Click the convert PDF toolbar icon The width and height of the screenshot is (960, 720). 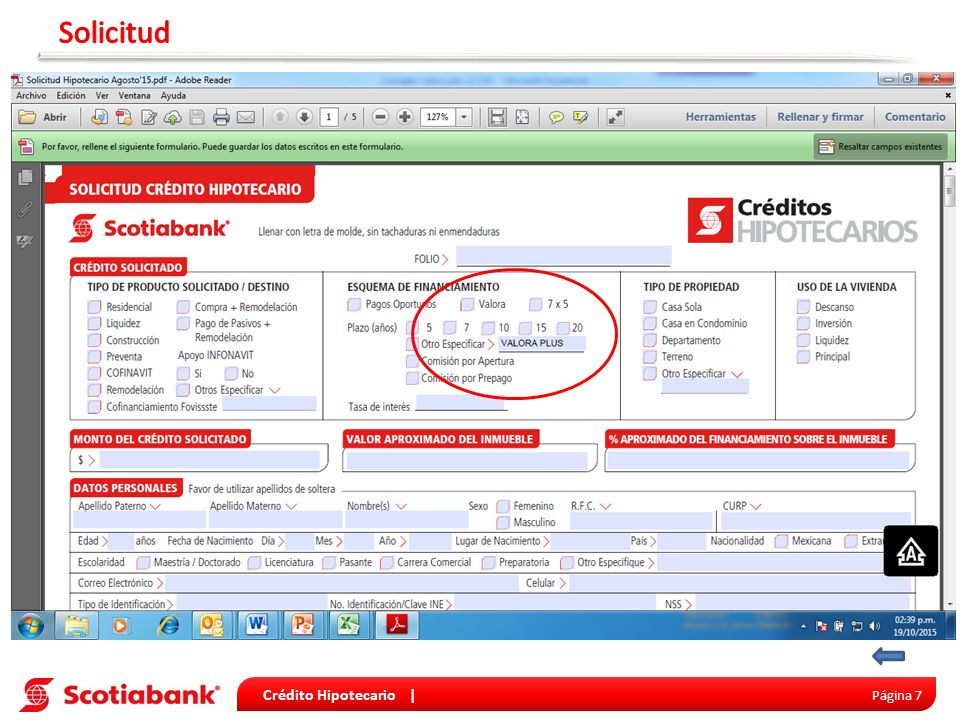point(99,117)
